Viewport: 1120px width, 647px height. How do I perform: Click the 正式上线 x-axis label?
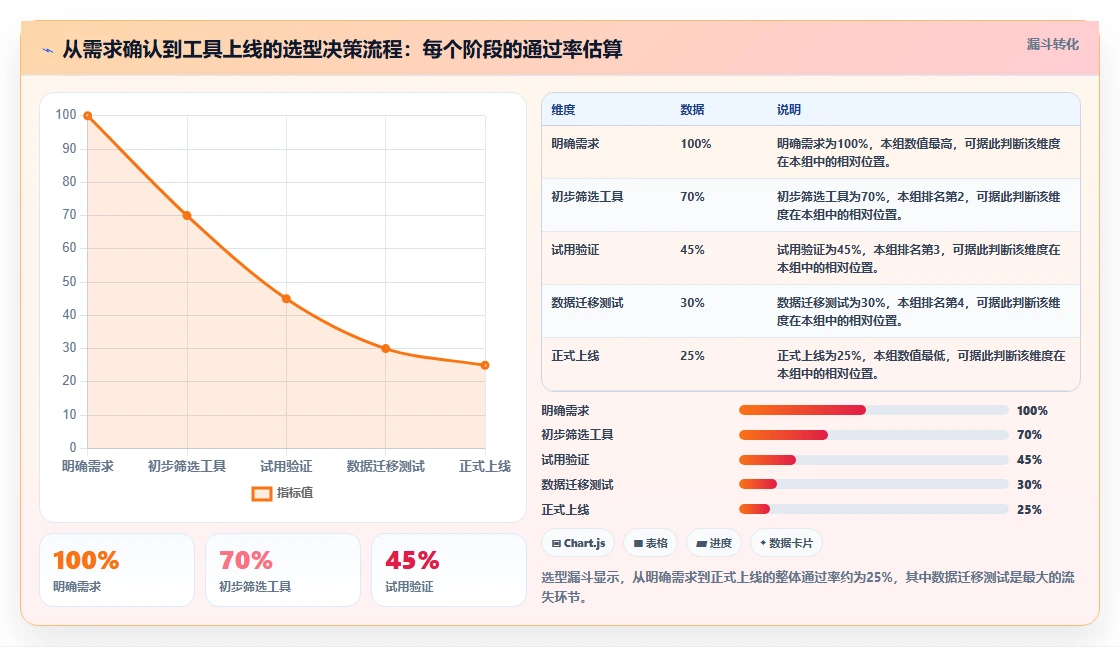pos(485,466)
